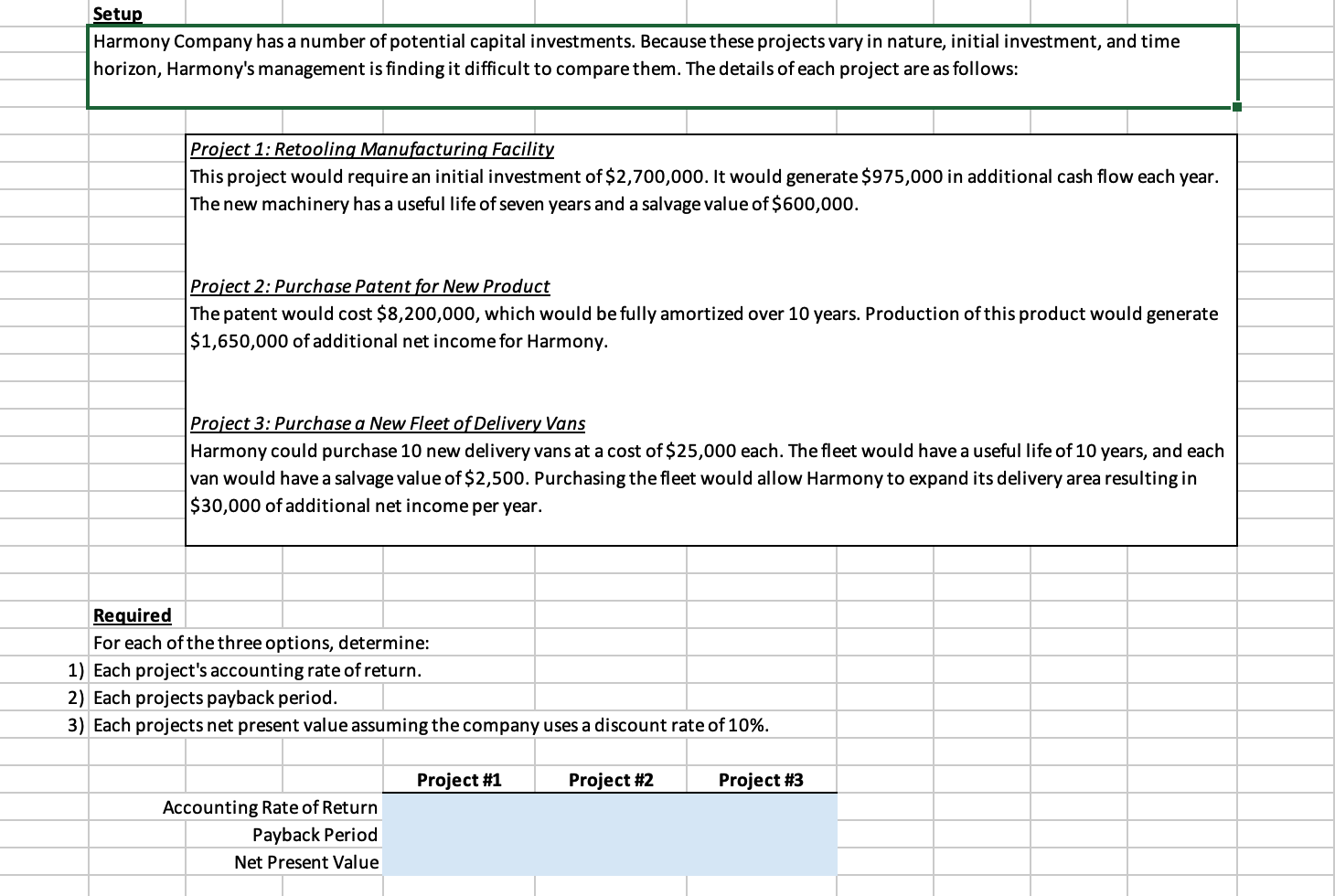This screenshot has width=1335, height=896.
Task: Click the Project 3: Delivery Vans heading
Action: (387, 422)
